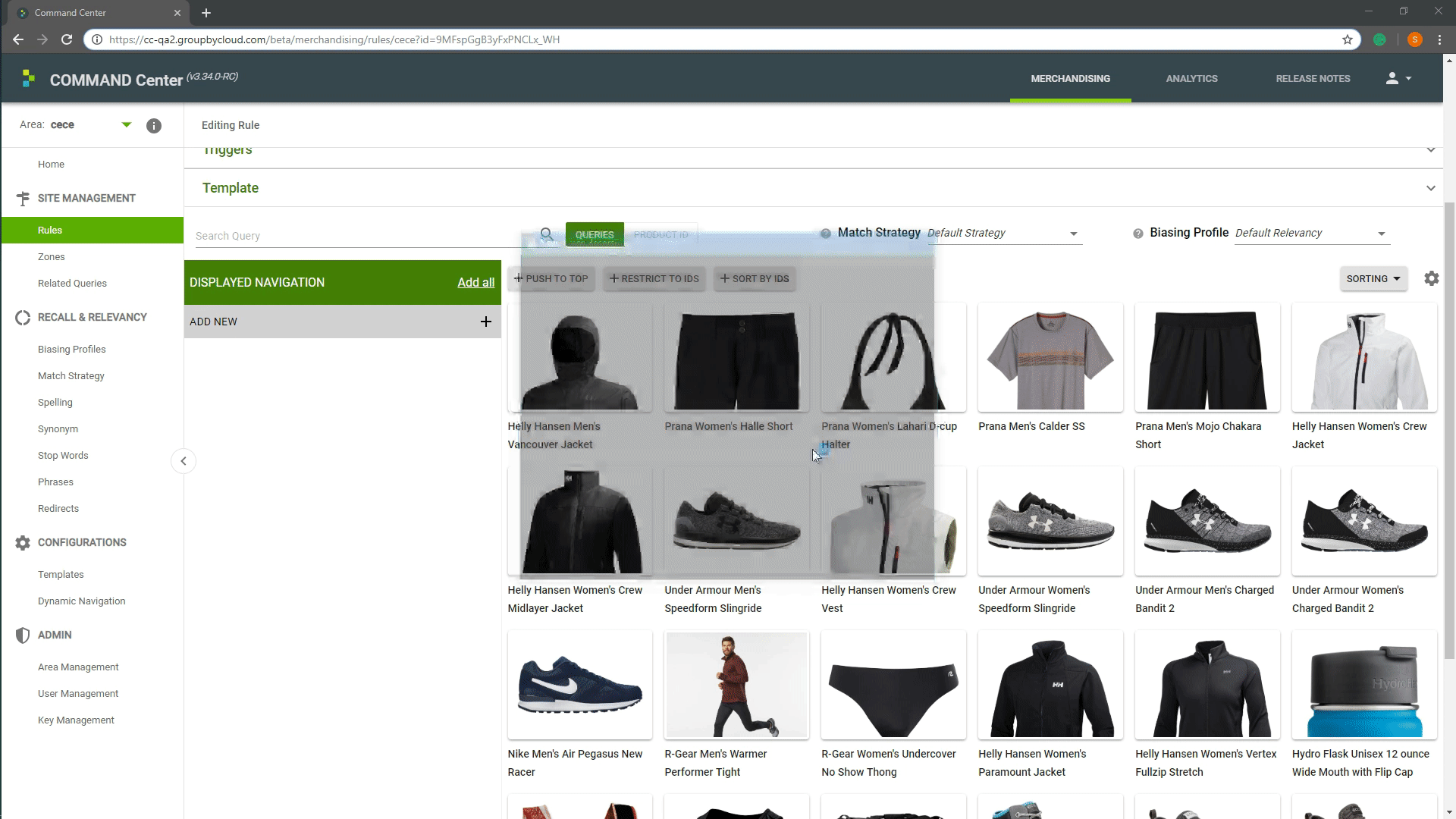
Task: Open a new browser tab
Action: (206, 13)
